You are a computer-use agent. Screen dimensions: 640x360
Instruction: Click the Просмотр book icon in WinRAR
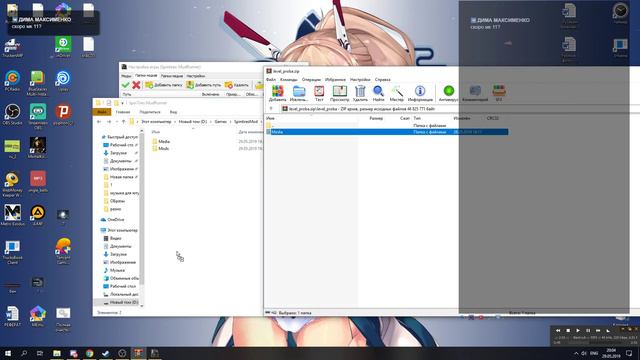[x=340, y=93]
